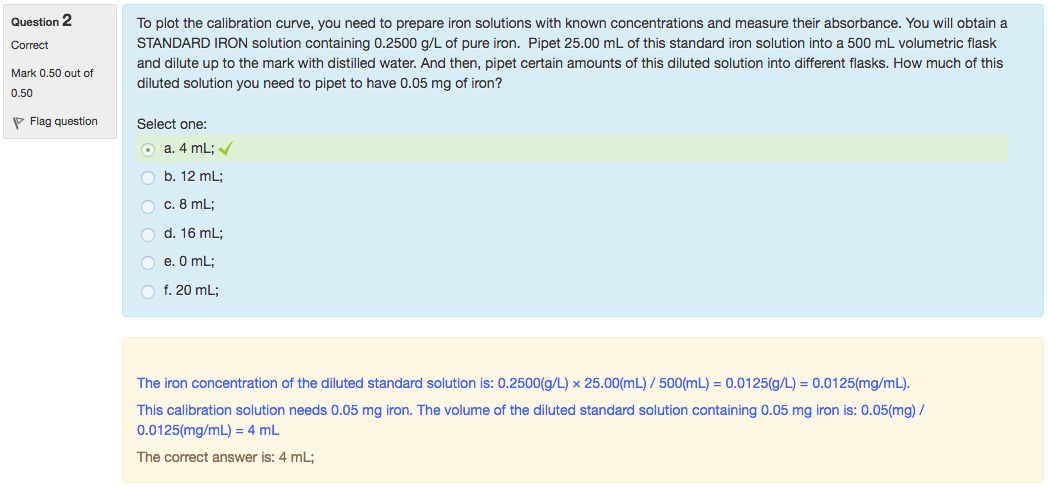Select the d. 16 mL answer option

click(x=148, y=234)
